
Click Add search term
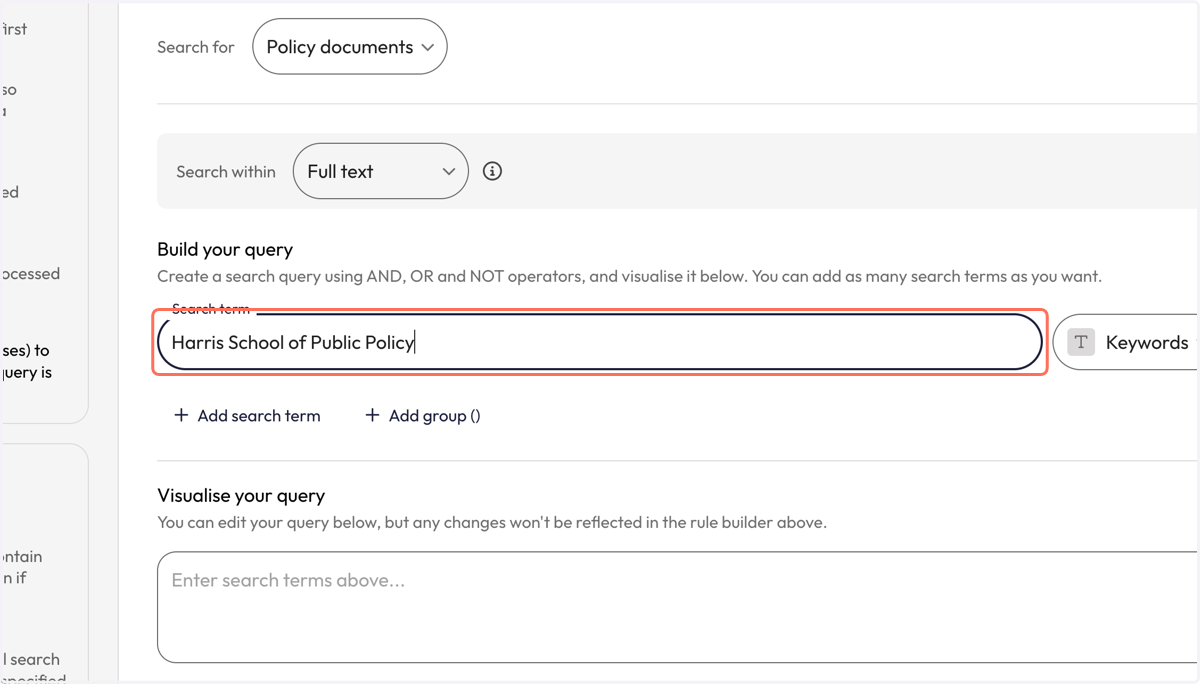pos(247,415)
